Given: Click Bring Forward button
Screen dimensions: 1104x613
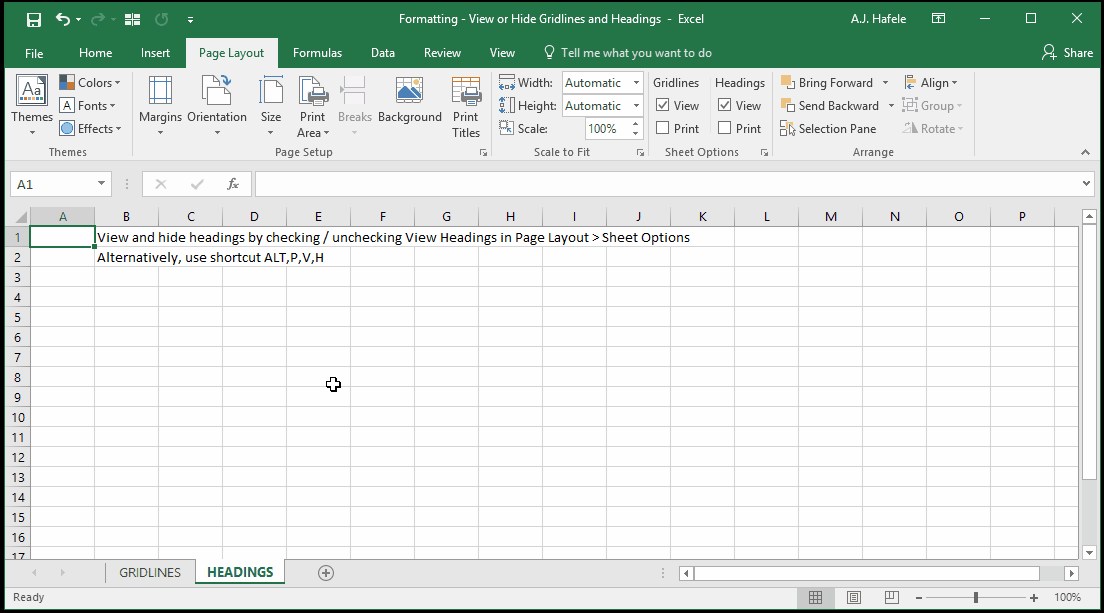Looking at the screenshot, I should 827,83.
